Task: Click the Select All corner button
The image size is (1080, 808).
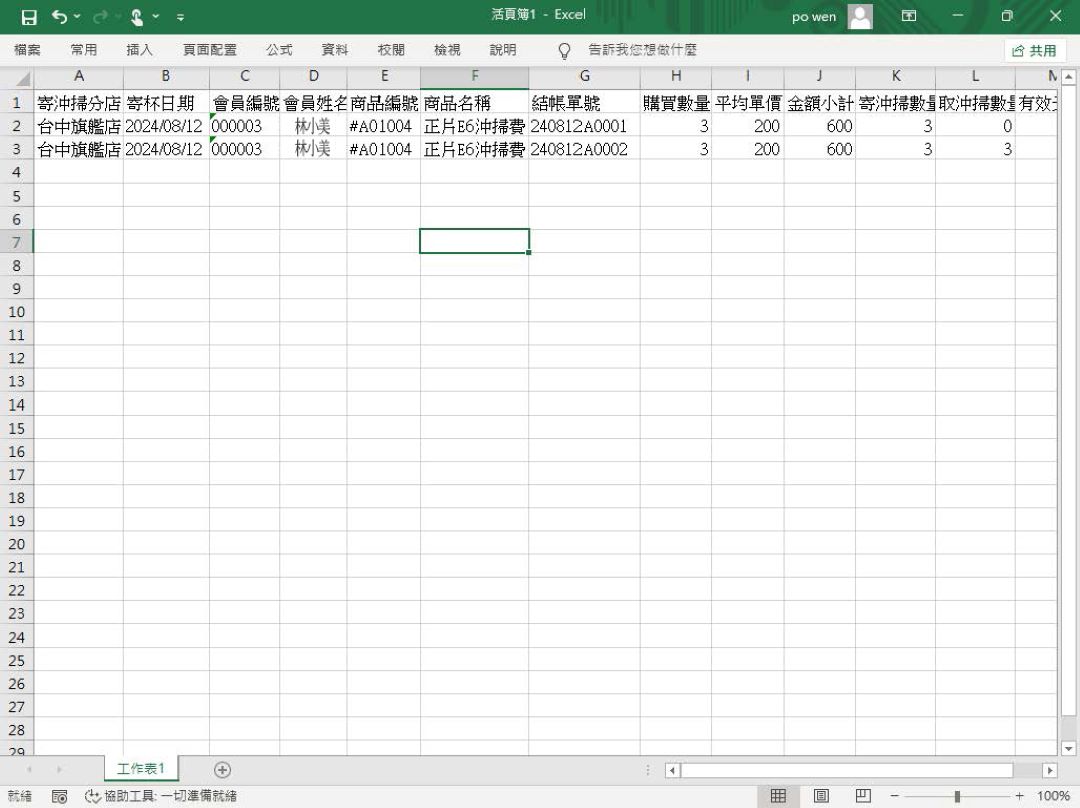Action: (23, 77)
